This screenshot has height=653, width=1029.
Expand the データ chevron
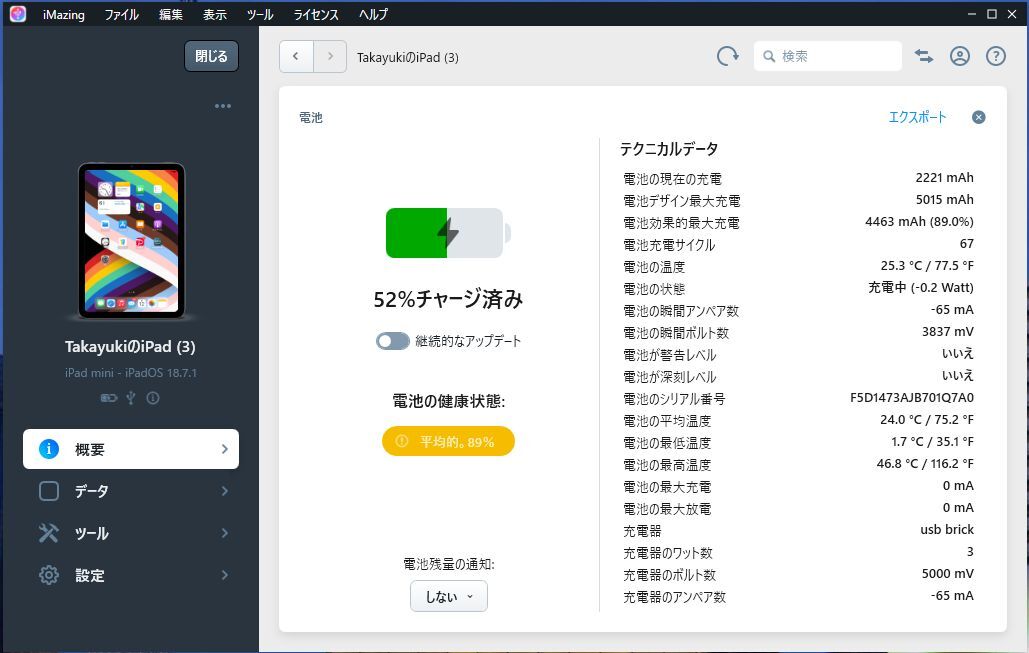(x=224, y=491)
